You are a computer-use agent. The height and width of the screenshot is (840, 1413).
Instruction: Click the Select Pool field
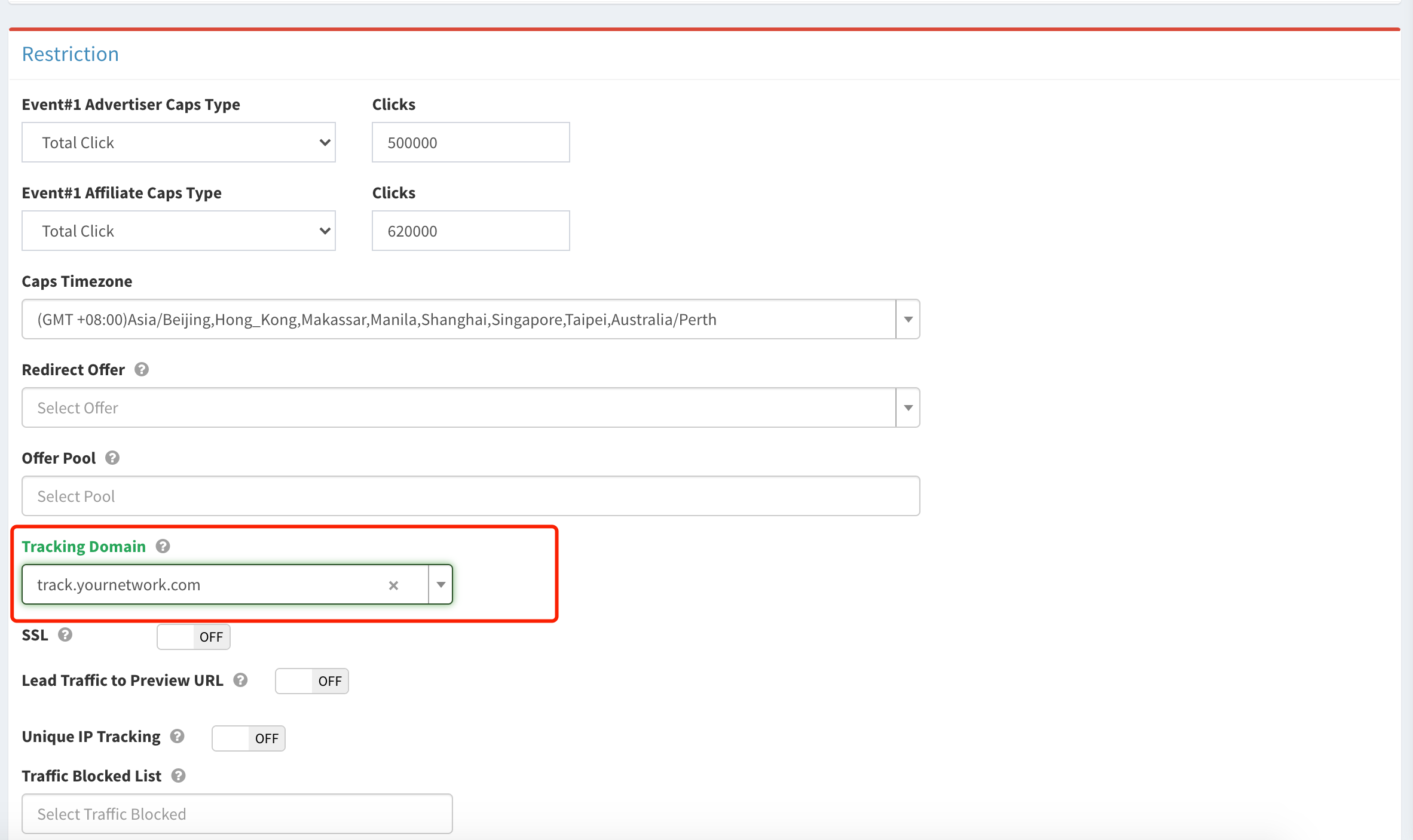(x=471, y=496)
